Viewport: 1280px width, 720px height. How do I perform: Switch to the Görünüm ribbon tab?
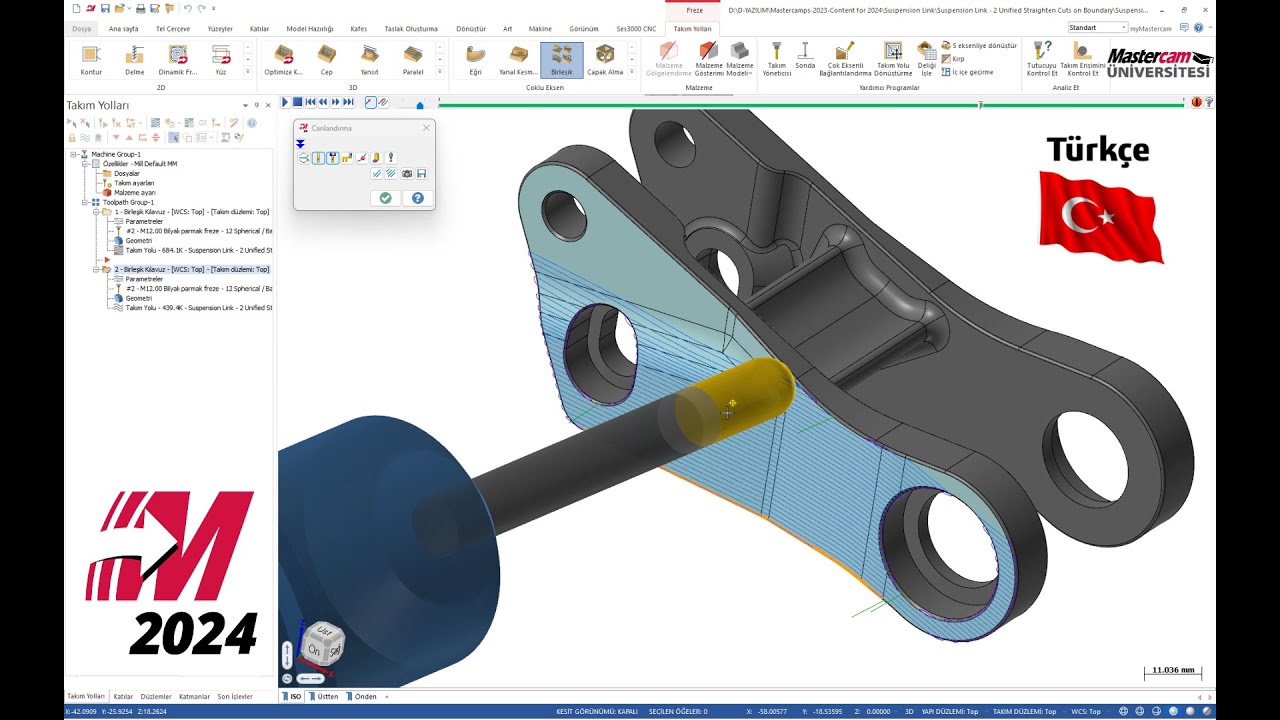(x=583, y=29)
